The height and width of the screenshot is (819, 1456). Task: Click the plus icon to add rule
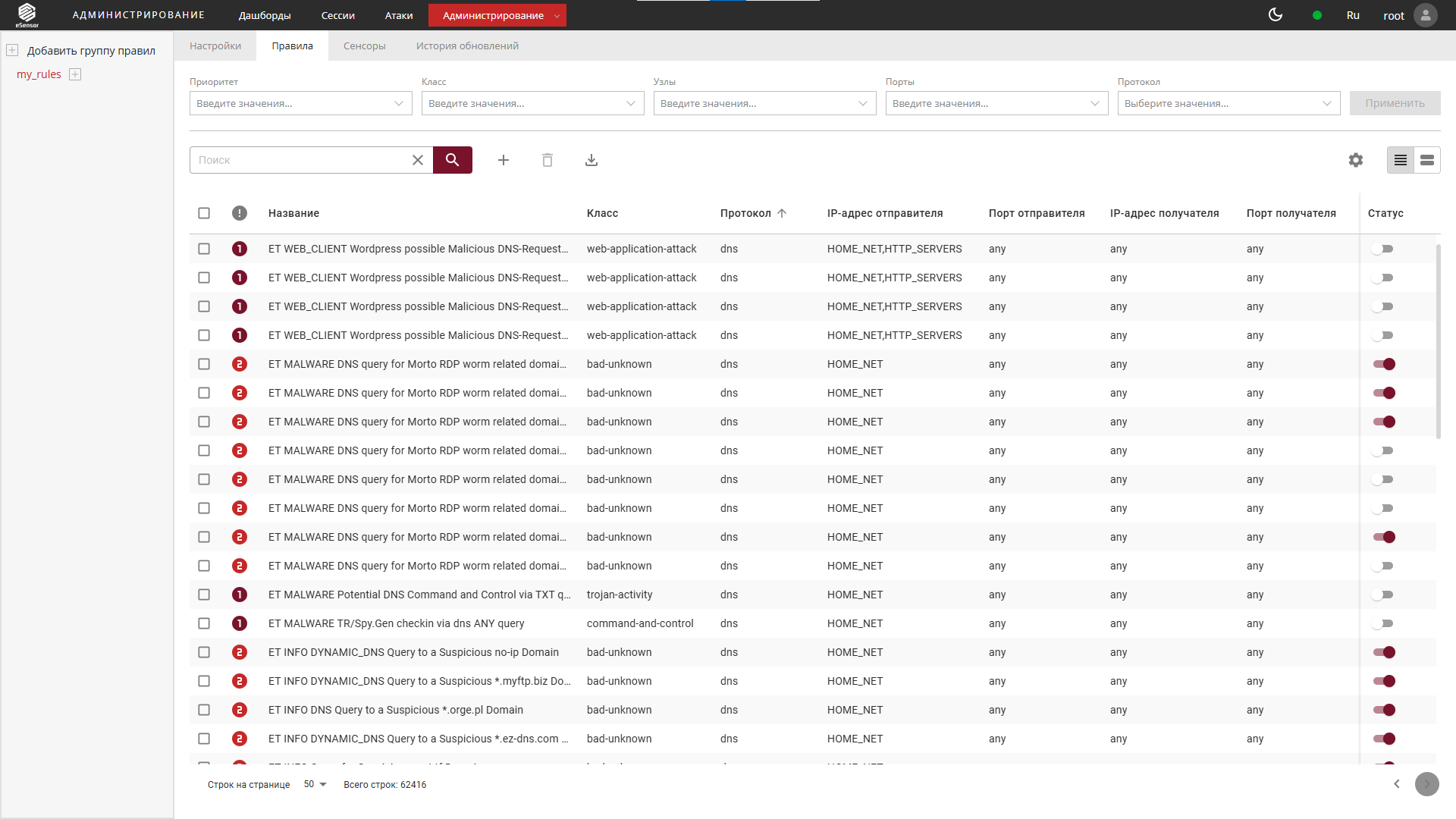(504, 160)
